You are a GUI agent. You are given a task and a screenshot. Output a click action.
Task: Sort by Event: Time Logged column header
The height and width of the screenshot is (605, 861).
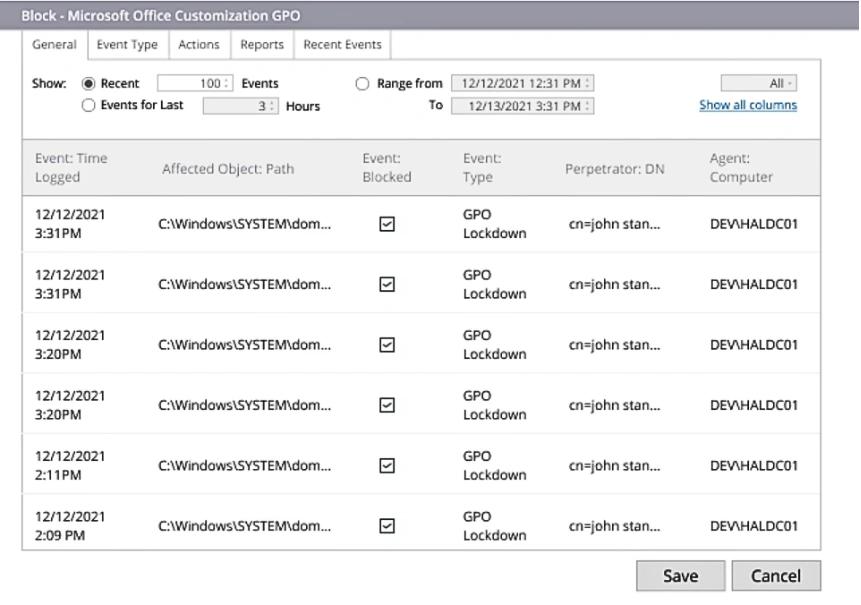[x=71, y=167]
